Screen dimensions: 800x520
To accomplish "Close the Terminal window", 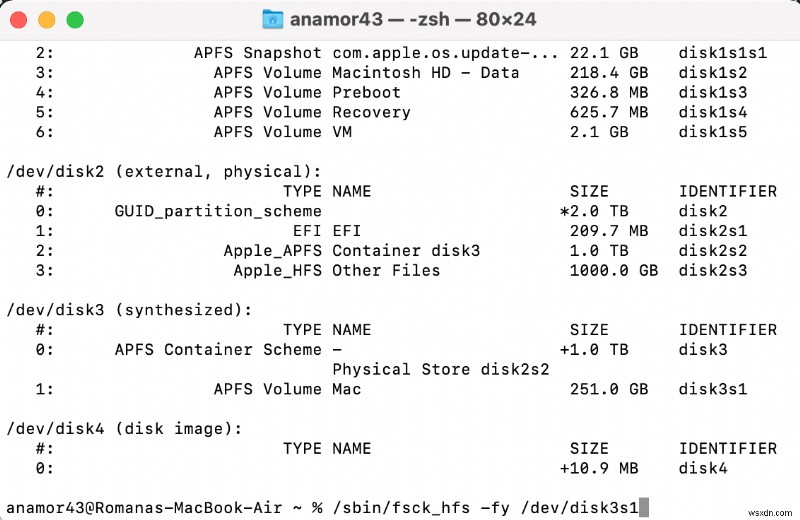I will tap(19, 19).
